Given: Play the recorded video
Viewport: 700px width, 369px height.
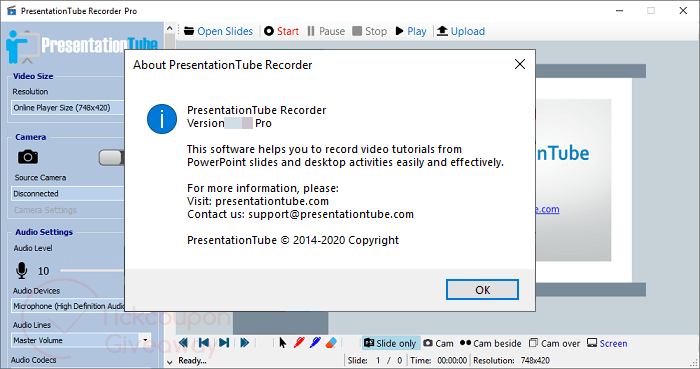Looking at the screenshot, I should pos(411,31).
